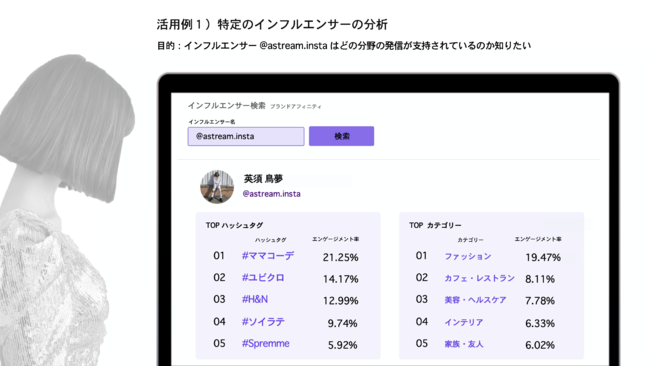Open the インテリア category link
This screenshot has width=650, height=366.
(x=463, y=322)
